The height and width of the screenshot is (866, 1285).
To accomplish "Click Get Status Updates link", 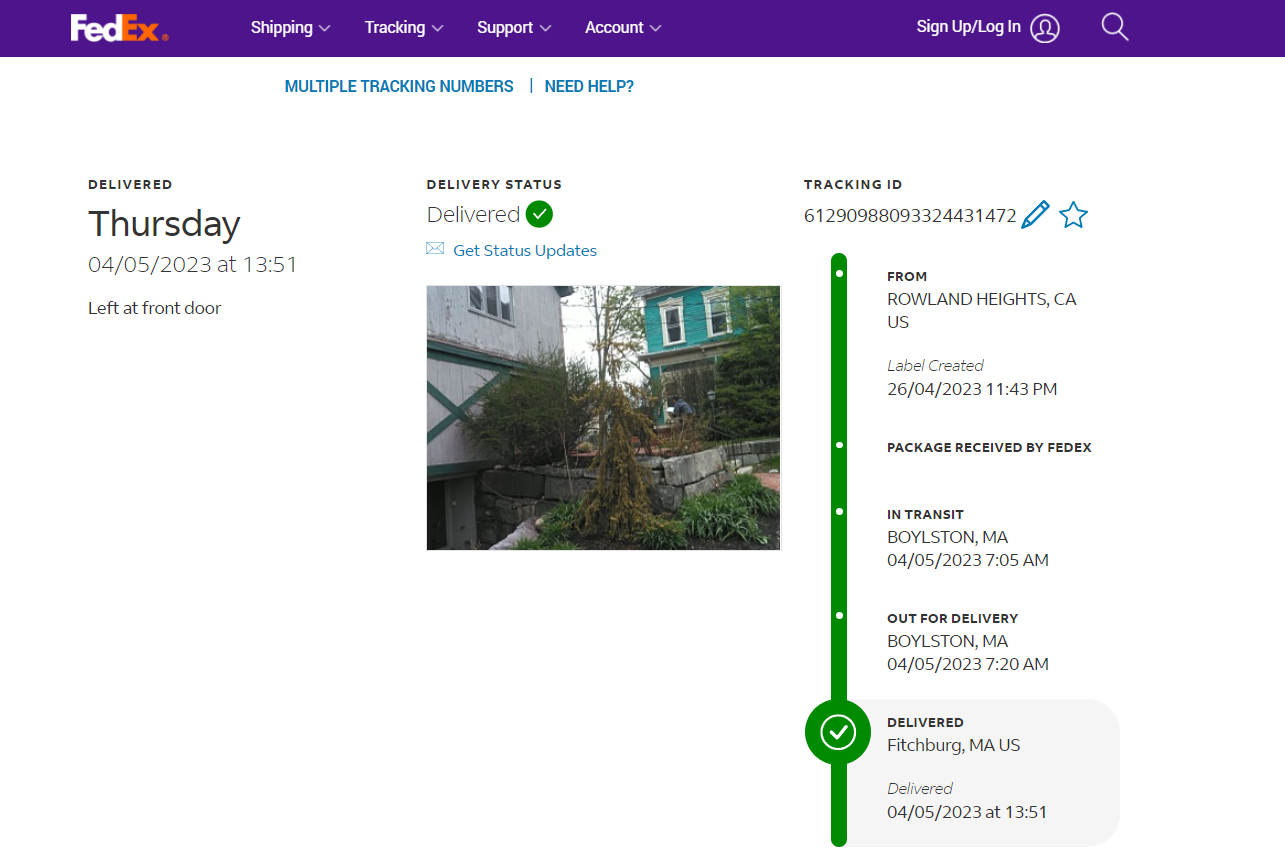I will pyautogui.click(x=525, y=250).
